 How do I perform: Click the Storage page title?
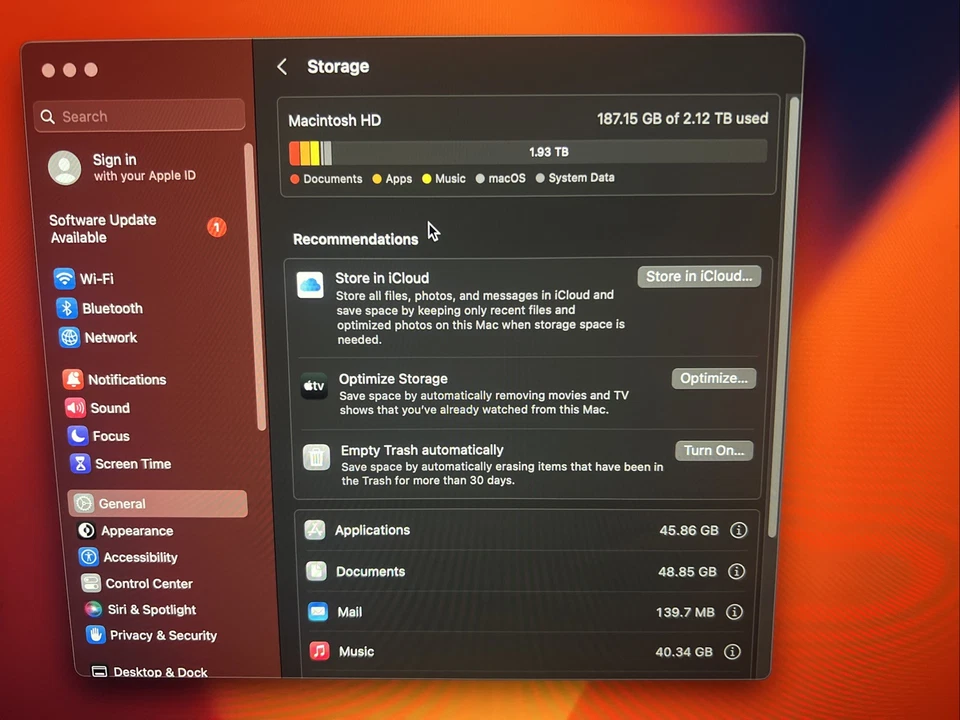(x=338, y=67)
